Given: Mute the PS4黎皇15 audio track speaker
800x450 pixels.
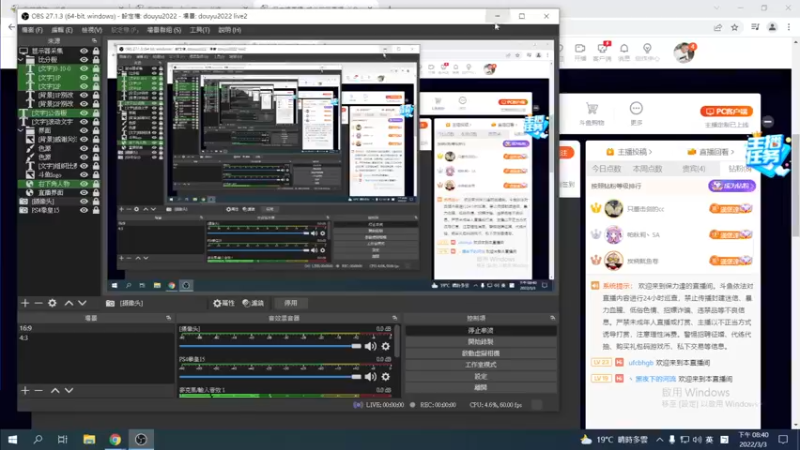Looking at the screenshot, I should (x=370, y=377).
